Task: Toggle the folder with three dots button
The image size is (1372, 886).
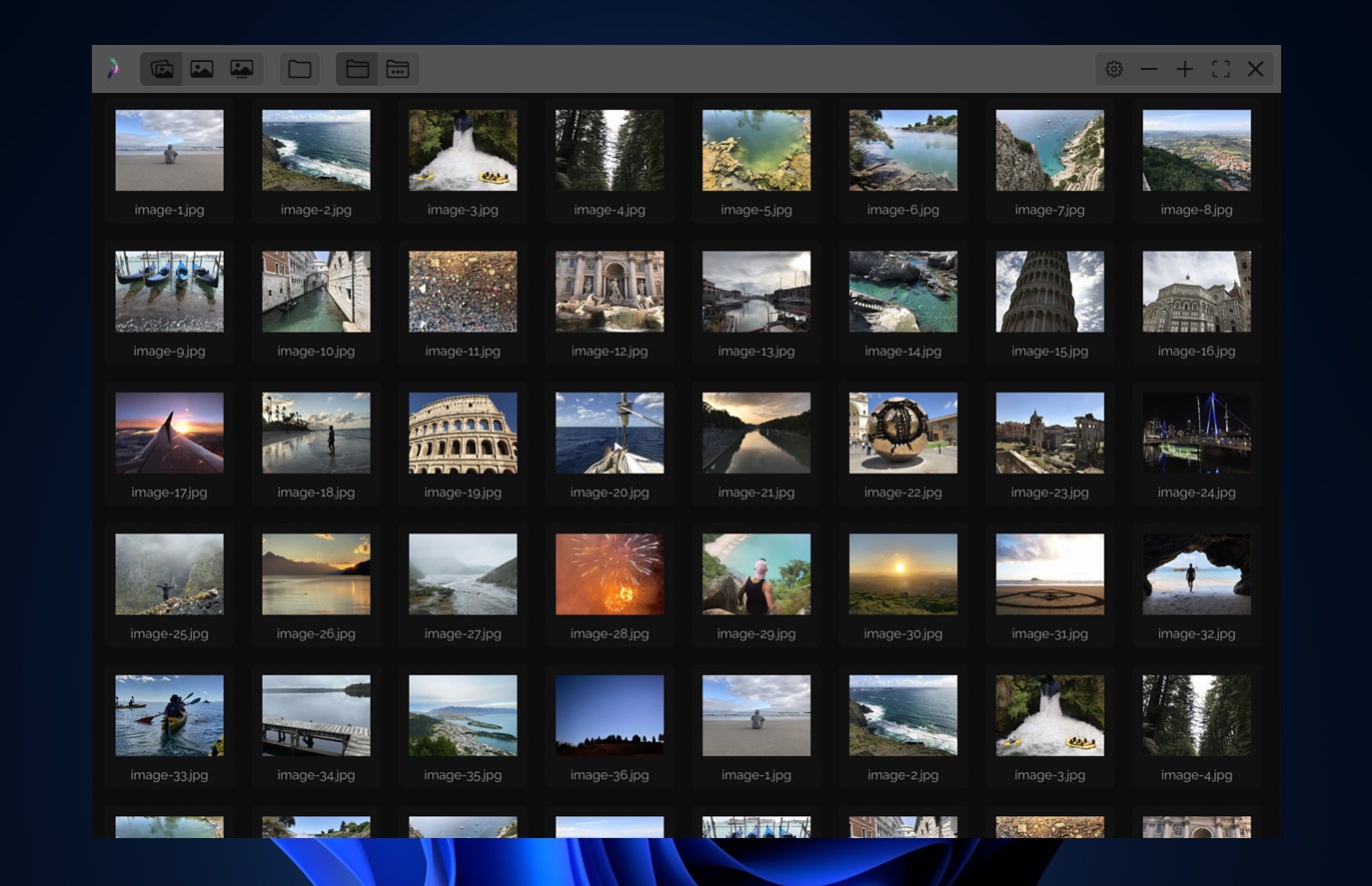Action: (398, 69)
